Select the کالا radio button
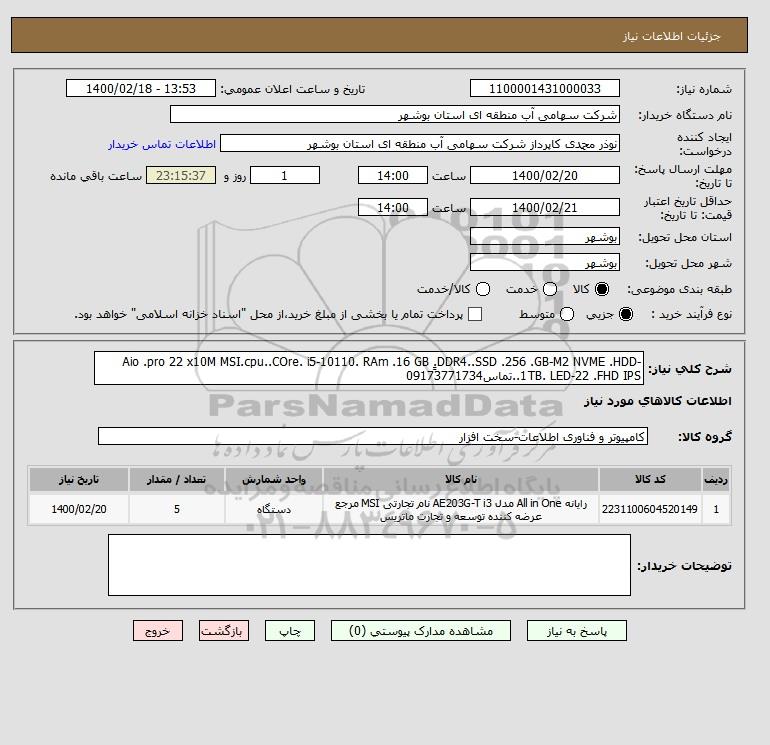 tap(602, 289)
